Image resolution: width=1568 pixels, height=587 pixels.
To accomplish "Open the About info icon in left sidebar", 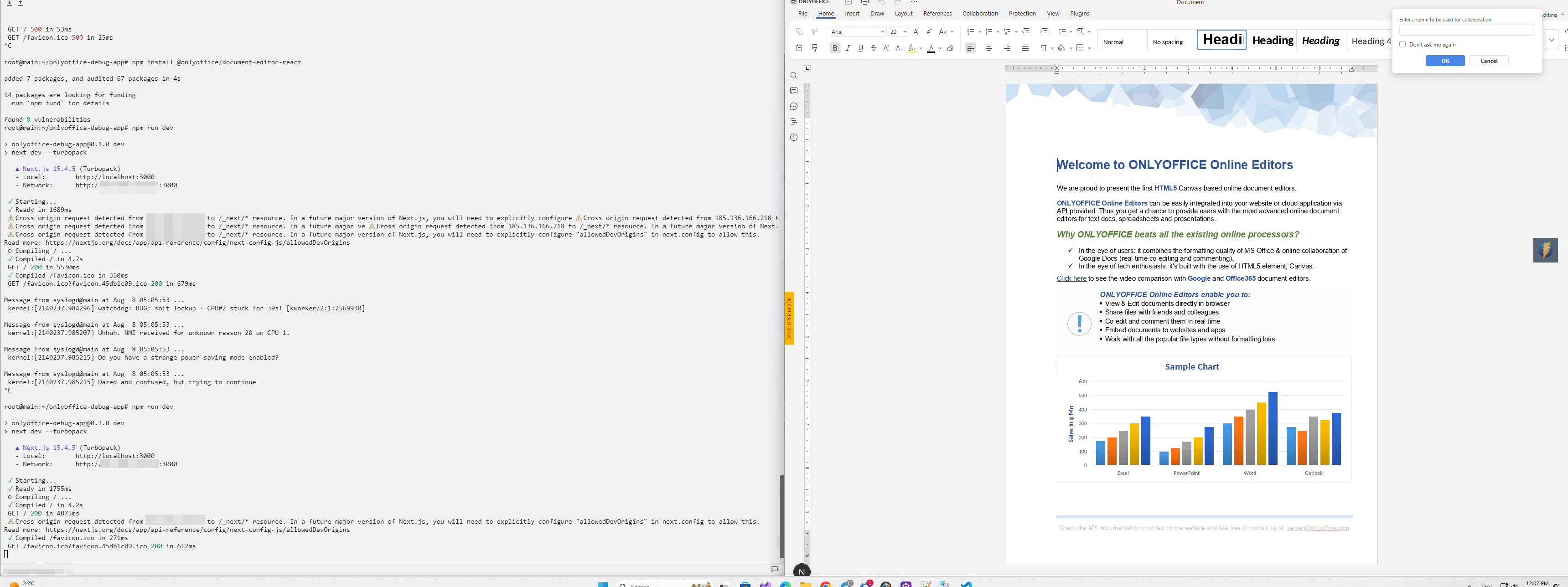I will [x=794, y=138].
